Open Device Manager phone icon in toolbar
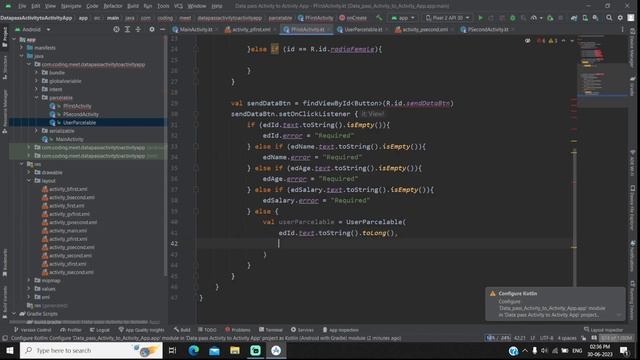 tap(585, 18)
